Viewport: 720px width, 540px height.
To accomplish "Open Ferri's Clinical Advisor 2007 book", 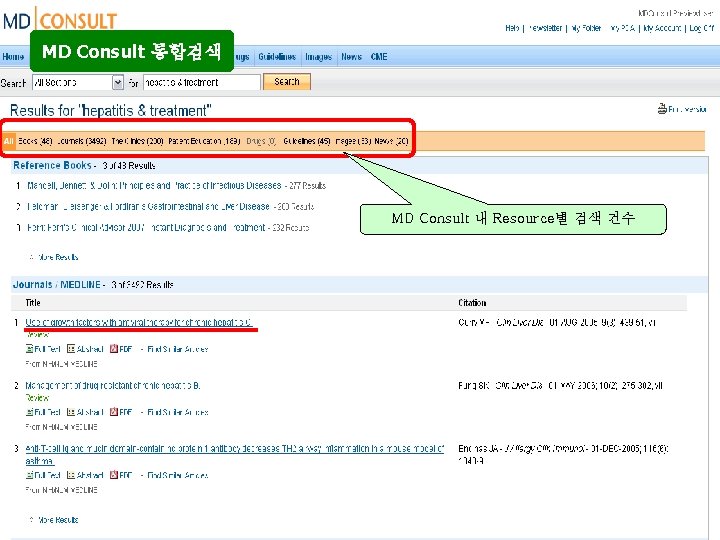I will (x=146, y=227).
